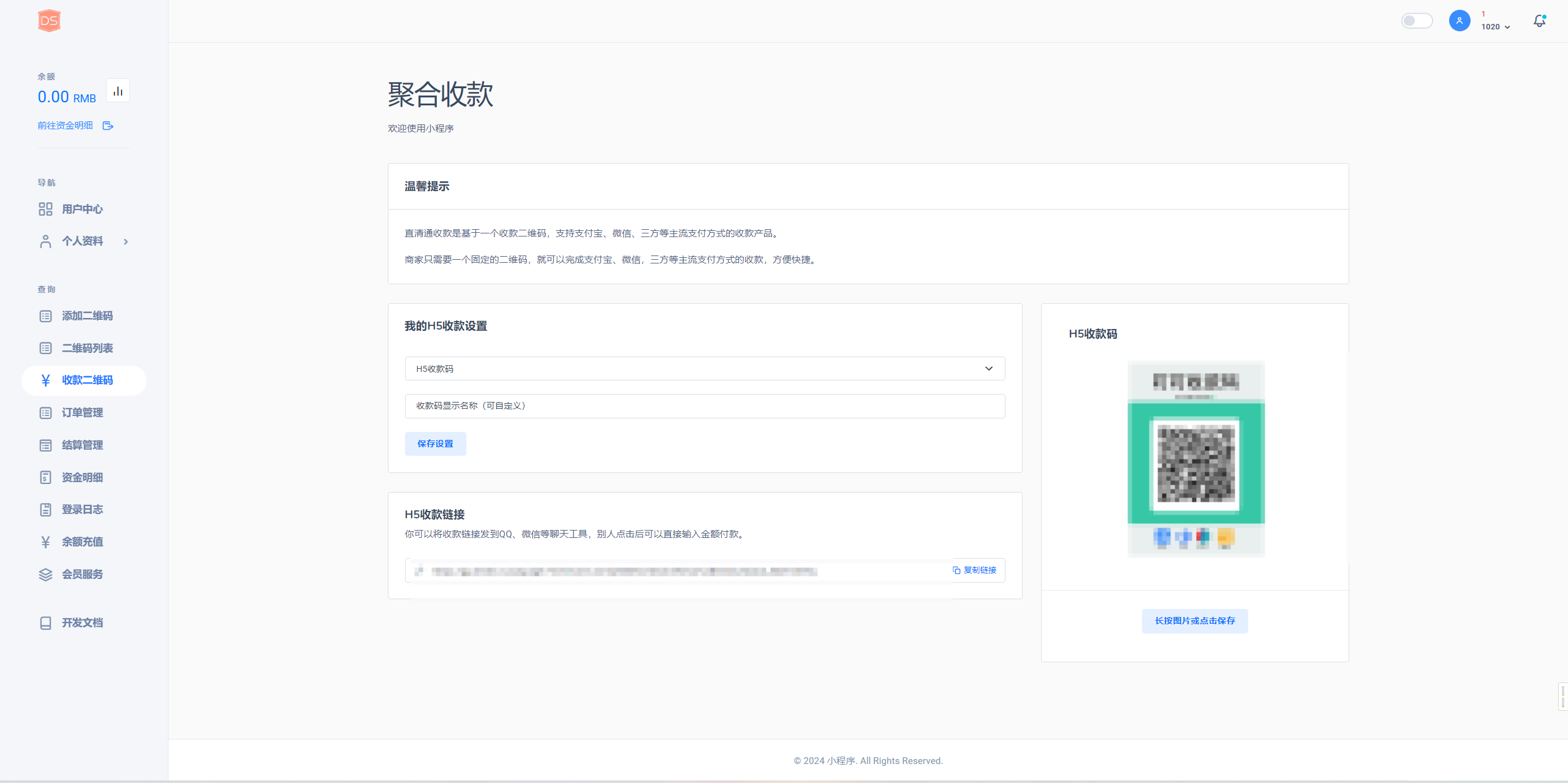The image size is (1568, 783).
Task: Click the blue user avatar icon
Action: click(x=1459, y=21)
